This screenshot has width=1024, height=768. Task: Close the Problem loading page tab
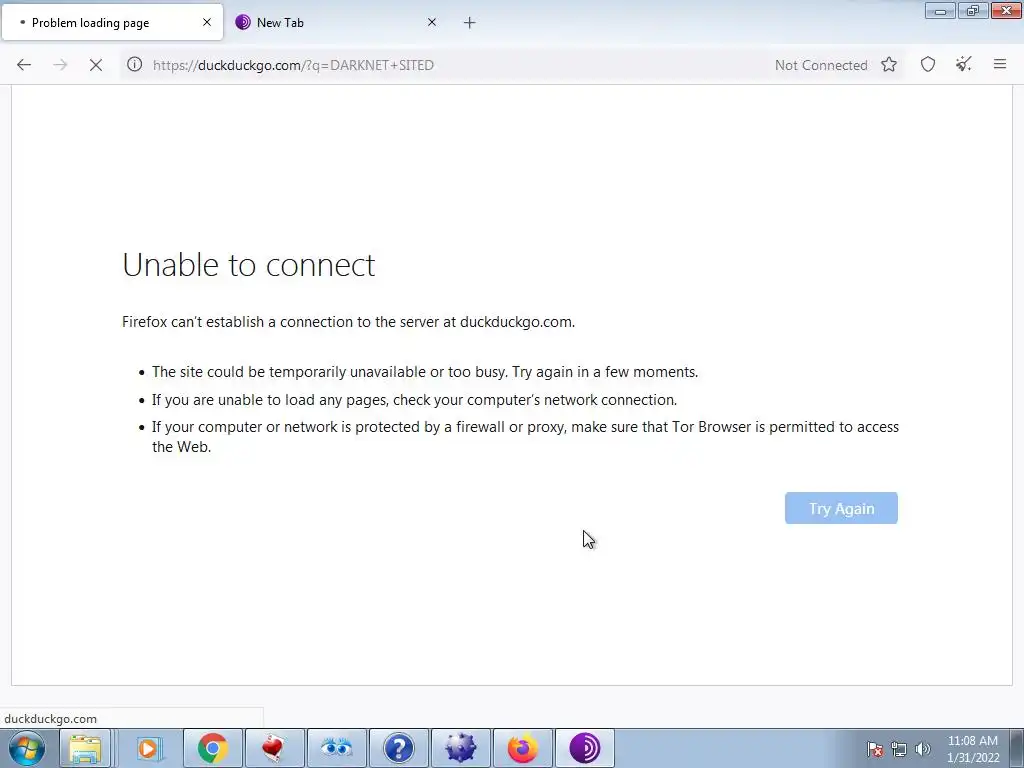pyautogui.click(x=207, y=22)
